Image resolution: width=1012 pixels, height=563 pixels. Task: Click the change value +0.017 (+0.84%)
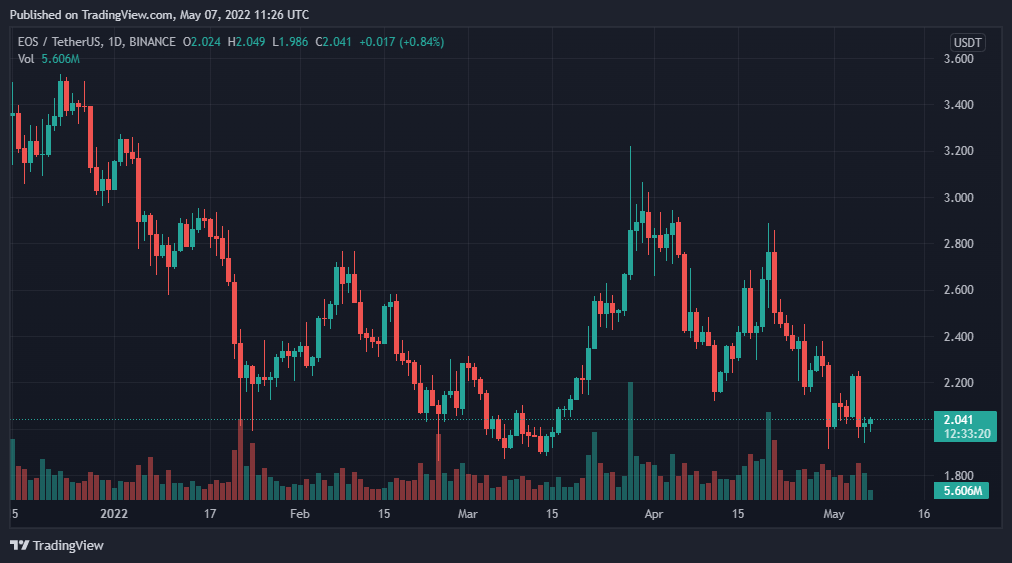[x=401, y=42]
